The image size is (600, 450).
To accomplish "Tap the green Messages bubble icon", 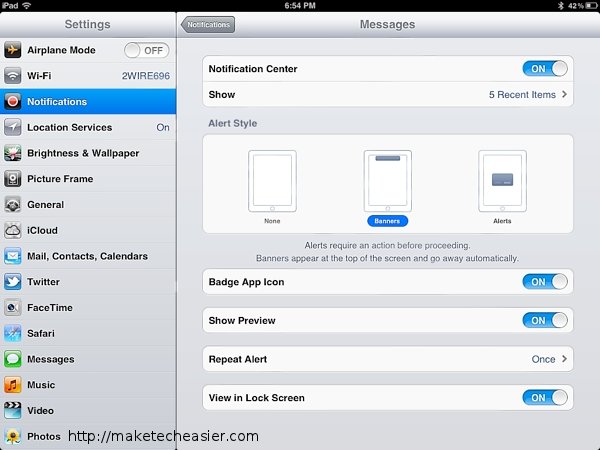I will [x=13, y=359].
